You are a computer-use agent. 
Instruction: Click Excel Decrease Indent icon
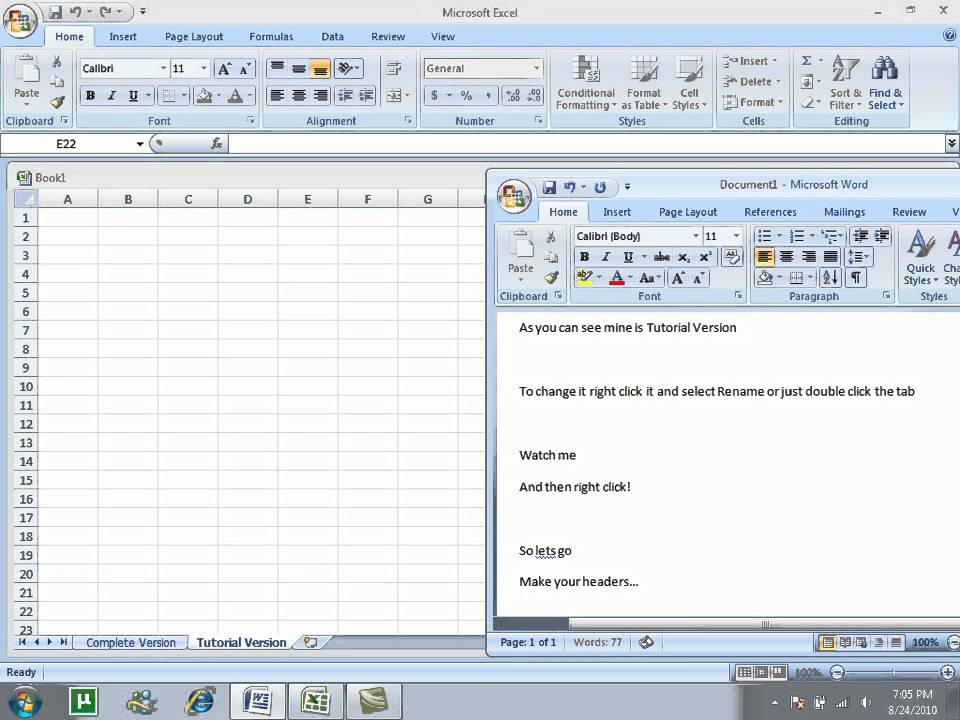point(346,96)
